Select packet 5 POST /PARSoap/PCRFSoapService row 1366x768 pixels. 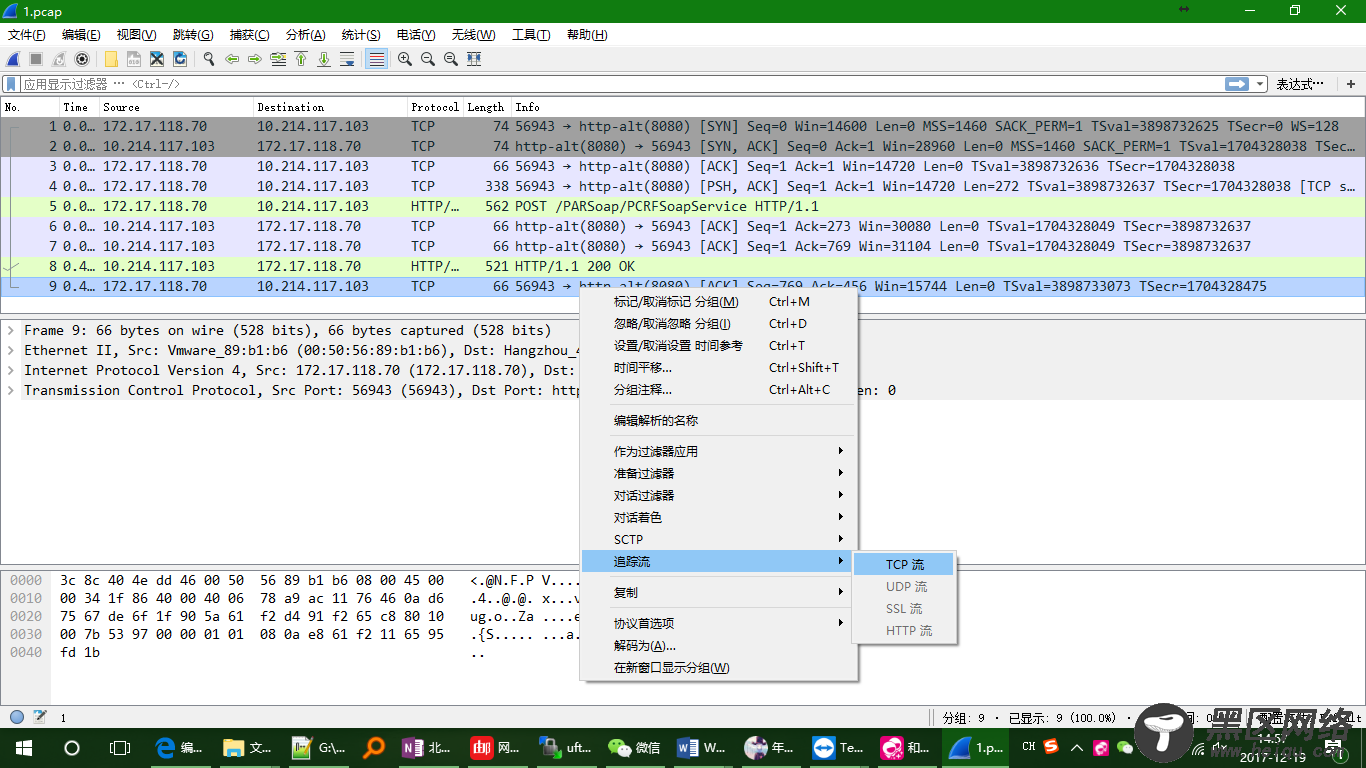[x=683, y=206]
